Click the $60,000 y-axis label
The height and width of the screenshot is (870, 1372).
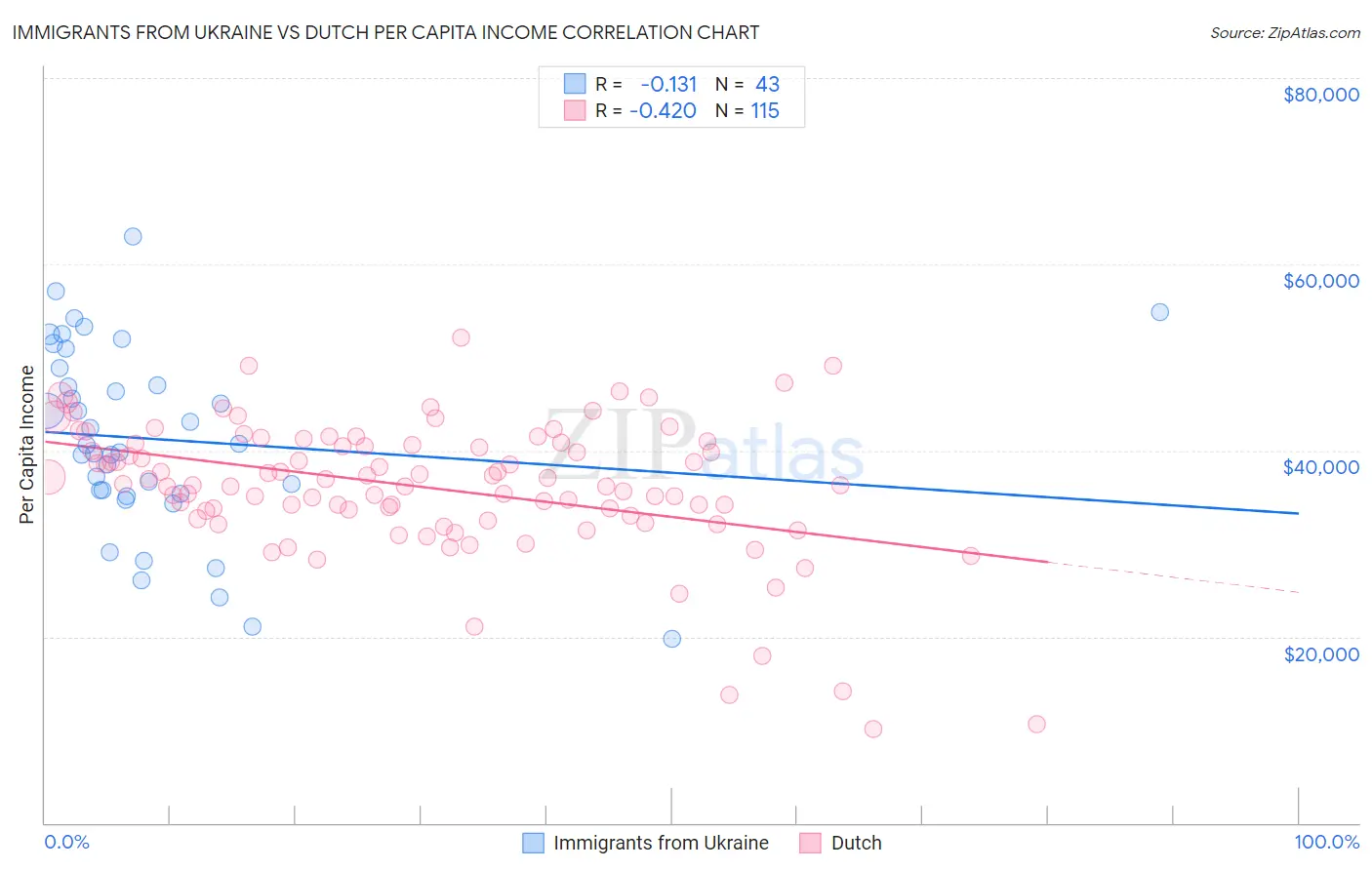click(1321, 281)
